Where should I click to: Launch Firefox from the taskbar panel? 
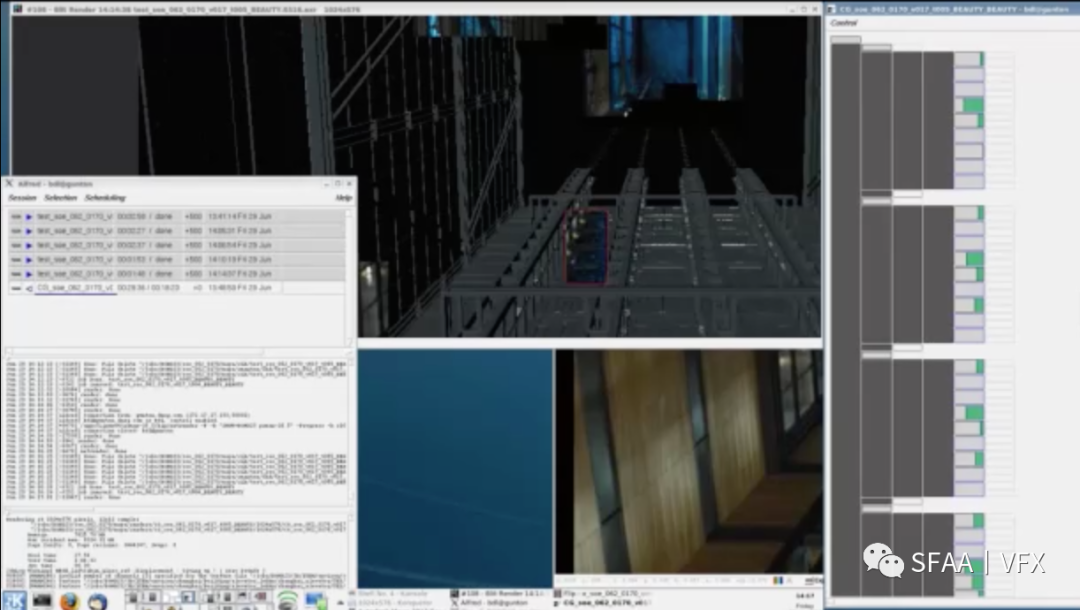pos(69,601)
